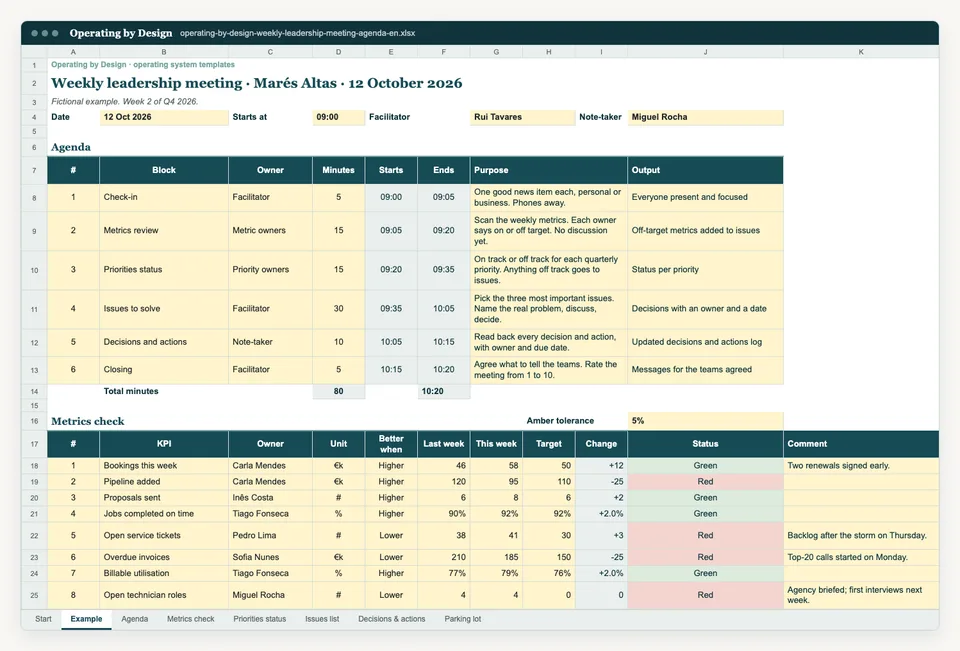Viewport: 960px width, 651px height.
Task: Click 'Off-target metrics added to issues' cell
Action: (x=705, y=231)
